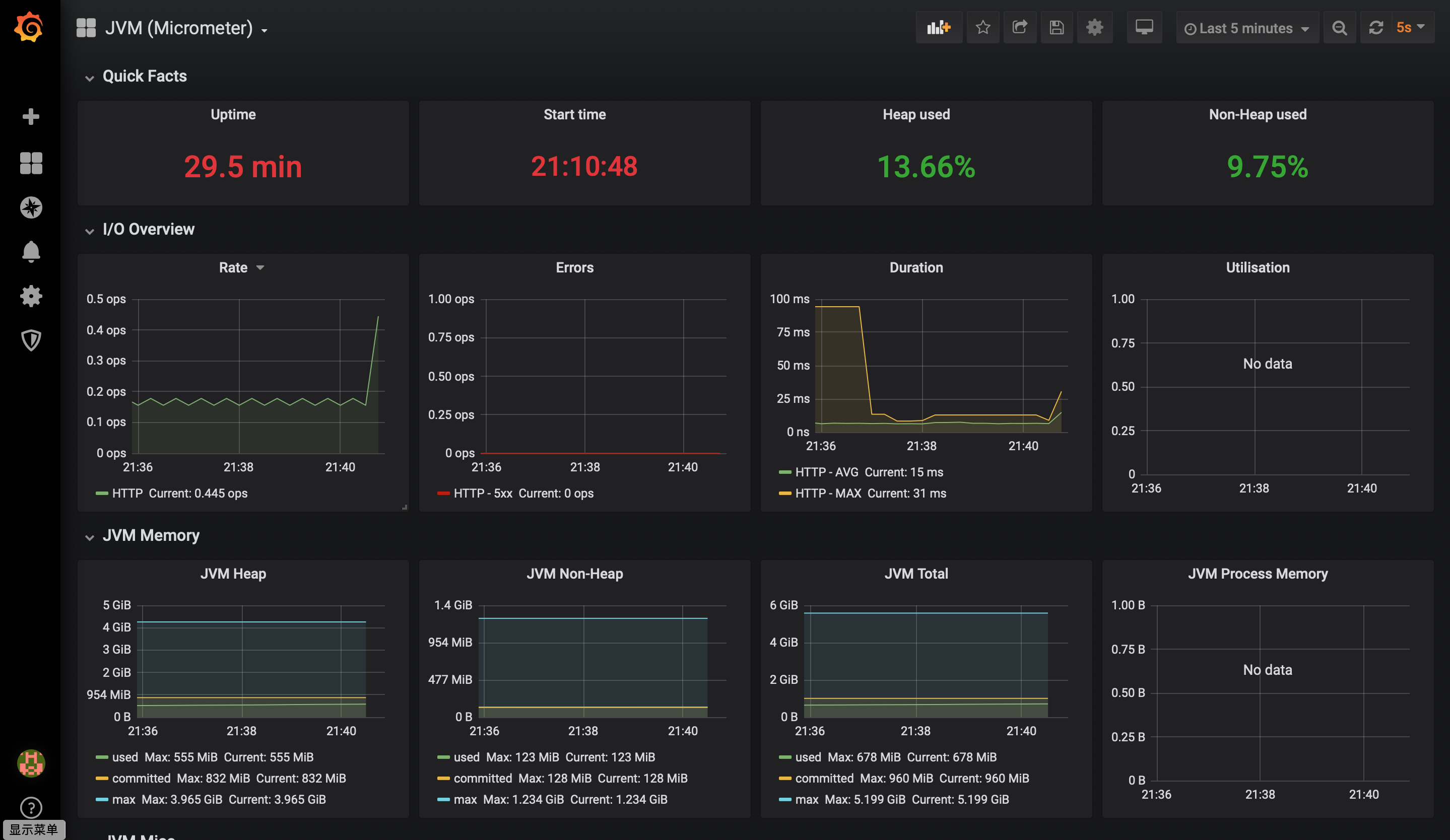Open Alerting bell in sidebar
The image size is (1450, 840).
pos(31,252)
